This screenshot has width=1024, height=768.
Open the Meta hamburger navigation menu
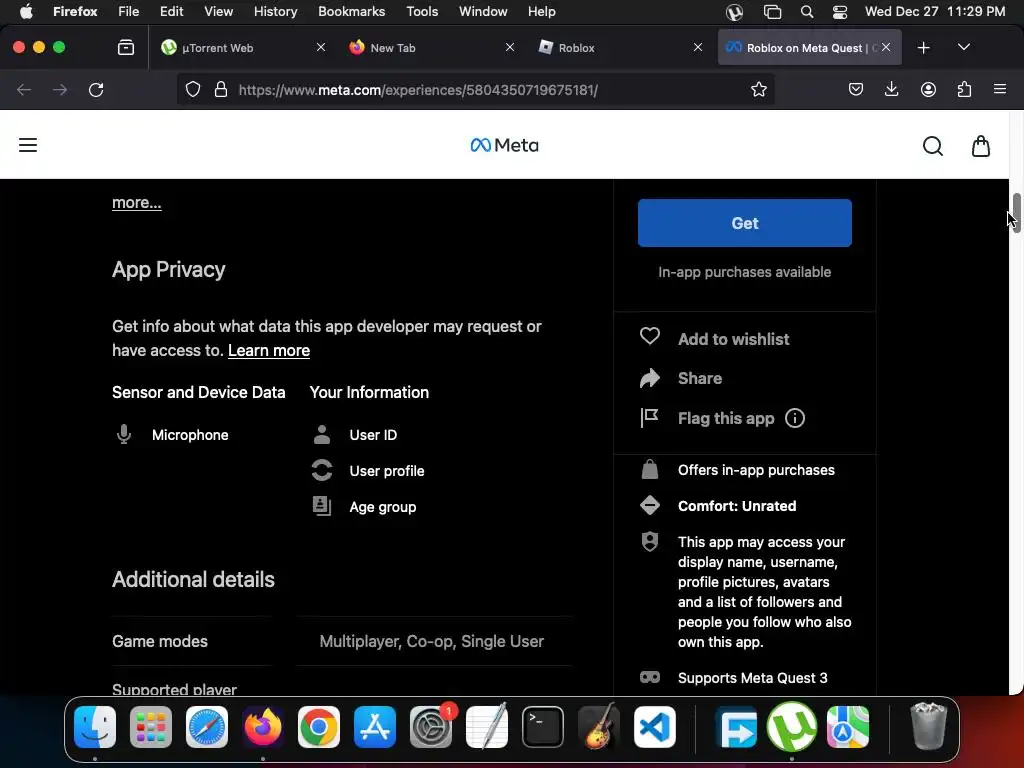[x=27, y=145]
